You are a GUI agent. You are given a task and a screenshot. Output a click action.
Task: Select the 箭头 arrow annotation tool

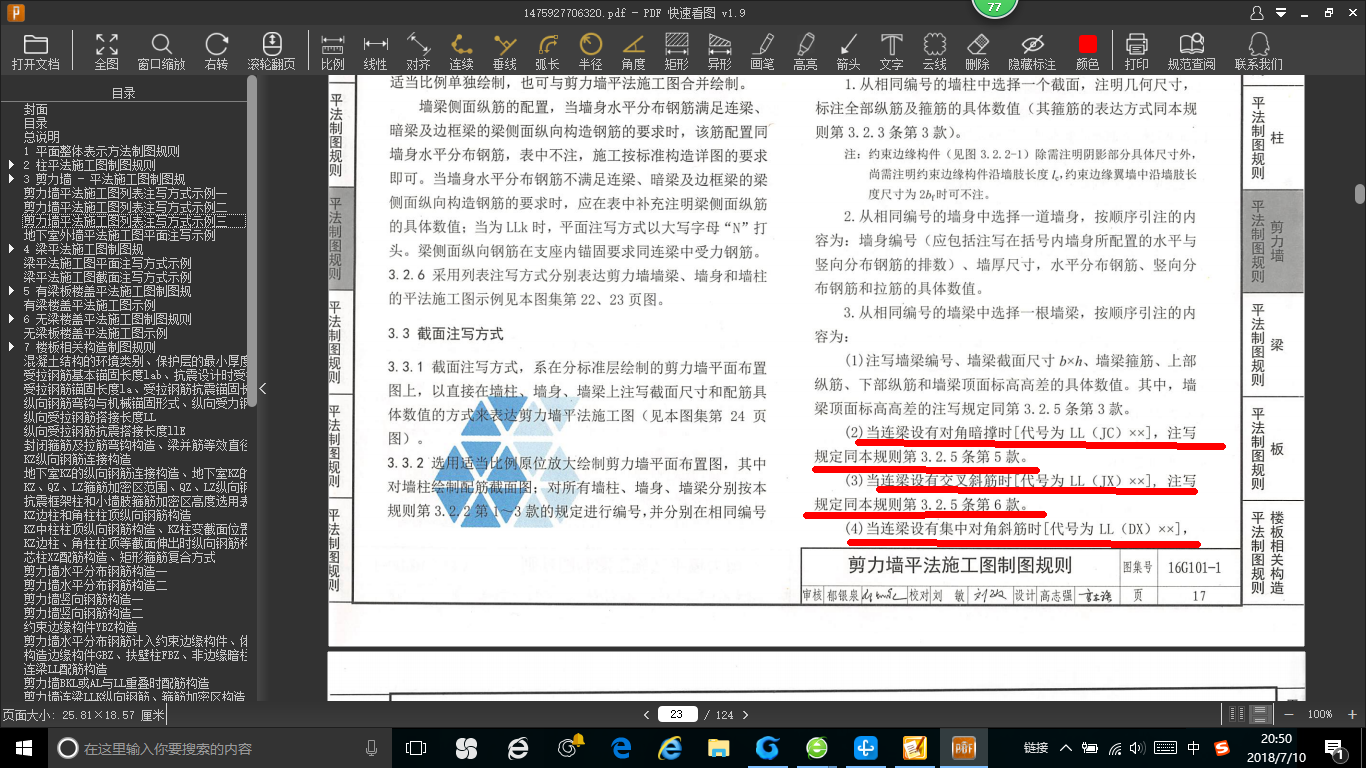[x=848, y=51]
